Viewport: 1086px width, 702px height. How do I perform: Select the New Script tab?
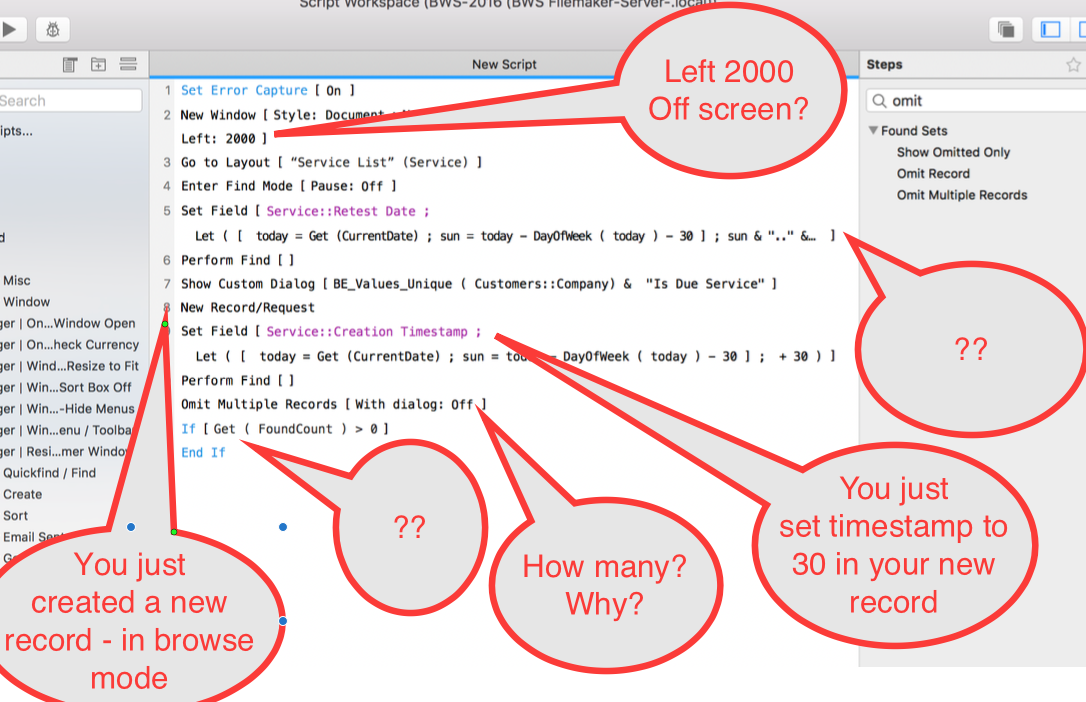pos(504,64)
